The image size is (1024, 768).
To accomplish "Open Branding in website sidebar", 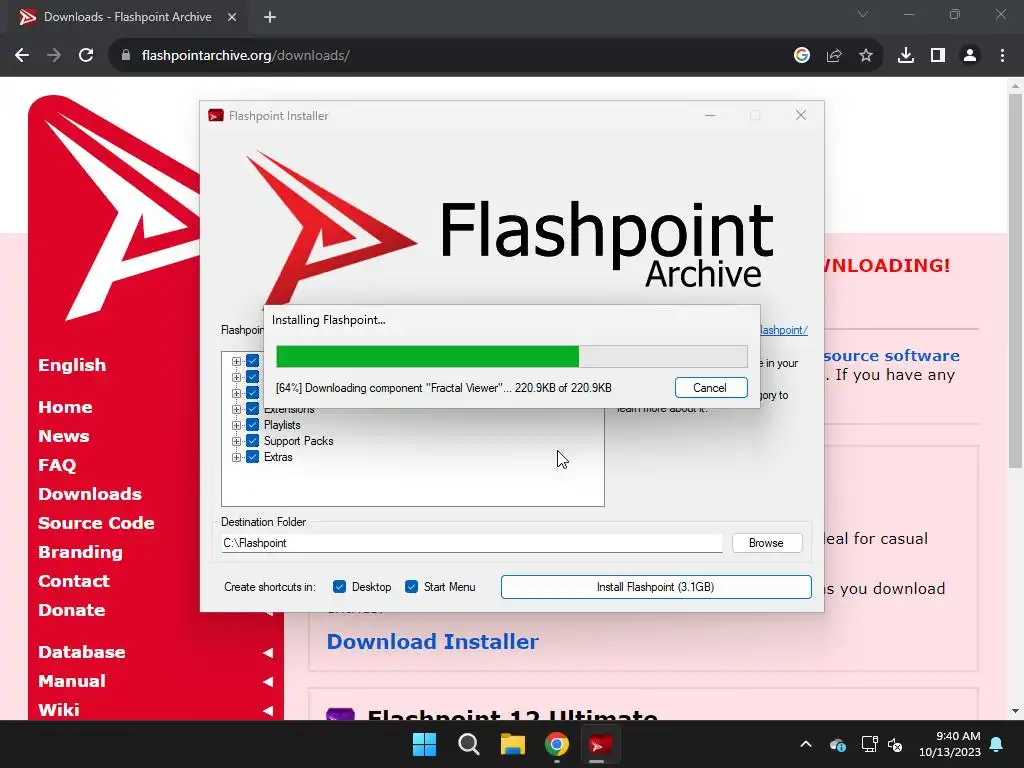I will click(x=80, y=552).
